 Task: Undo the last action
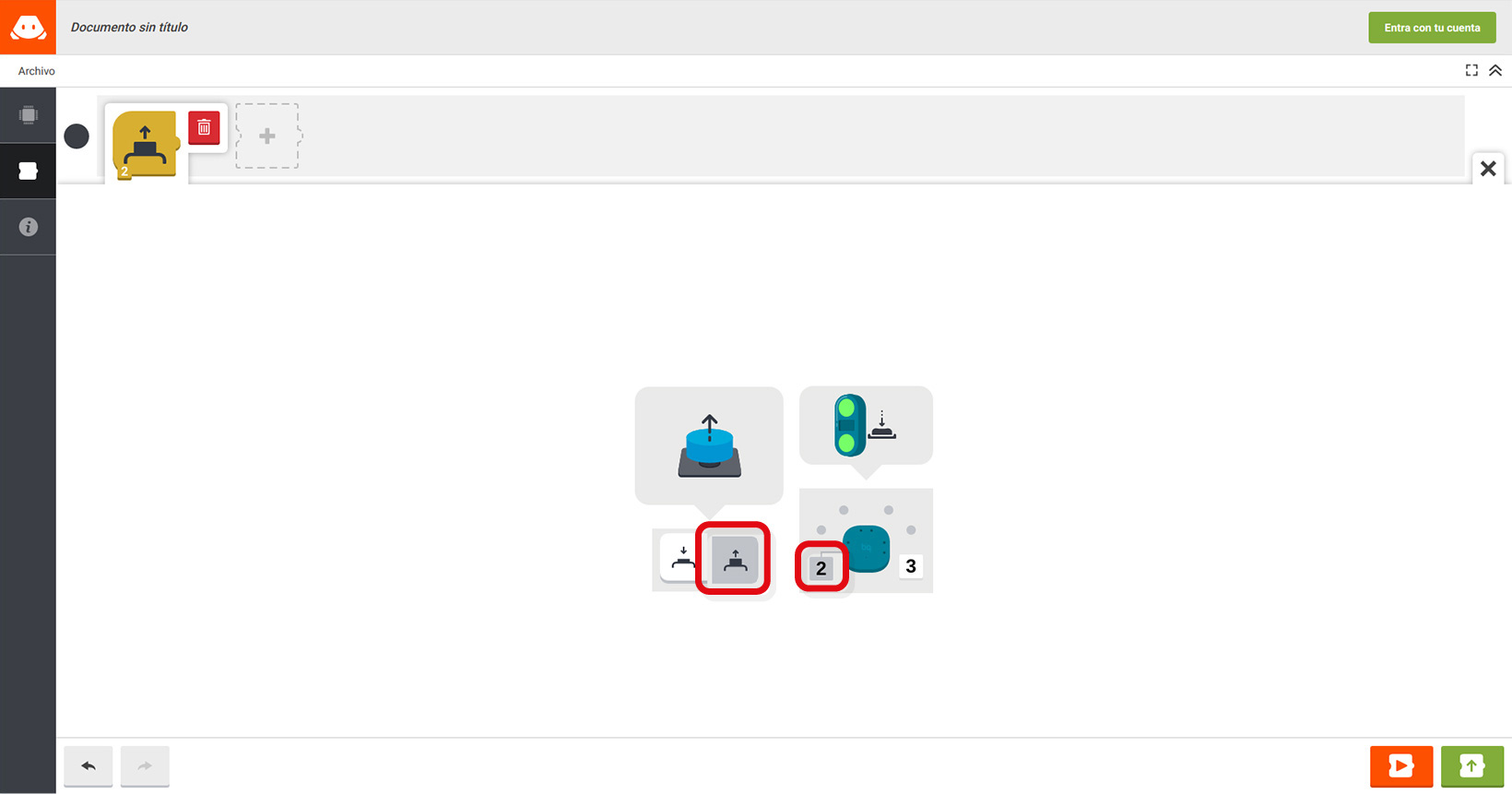89,765
